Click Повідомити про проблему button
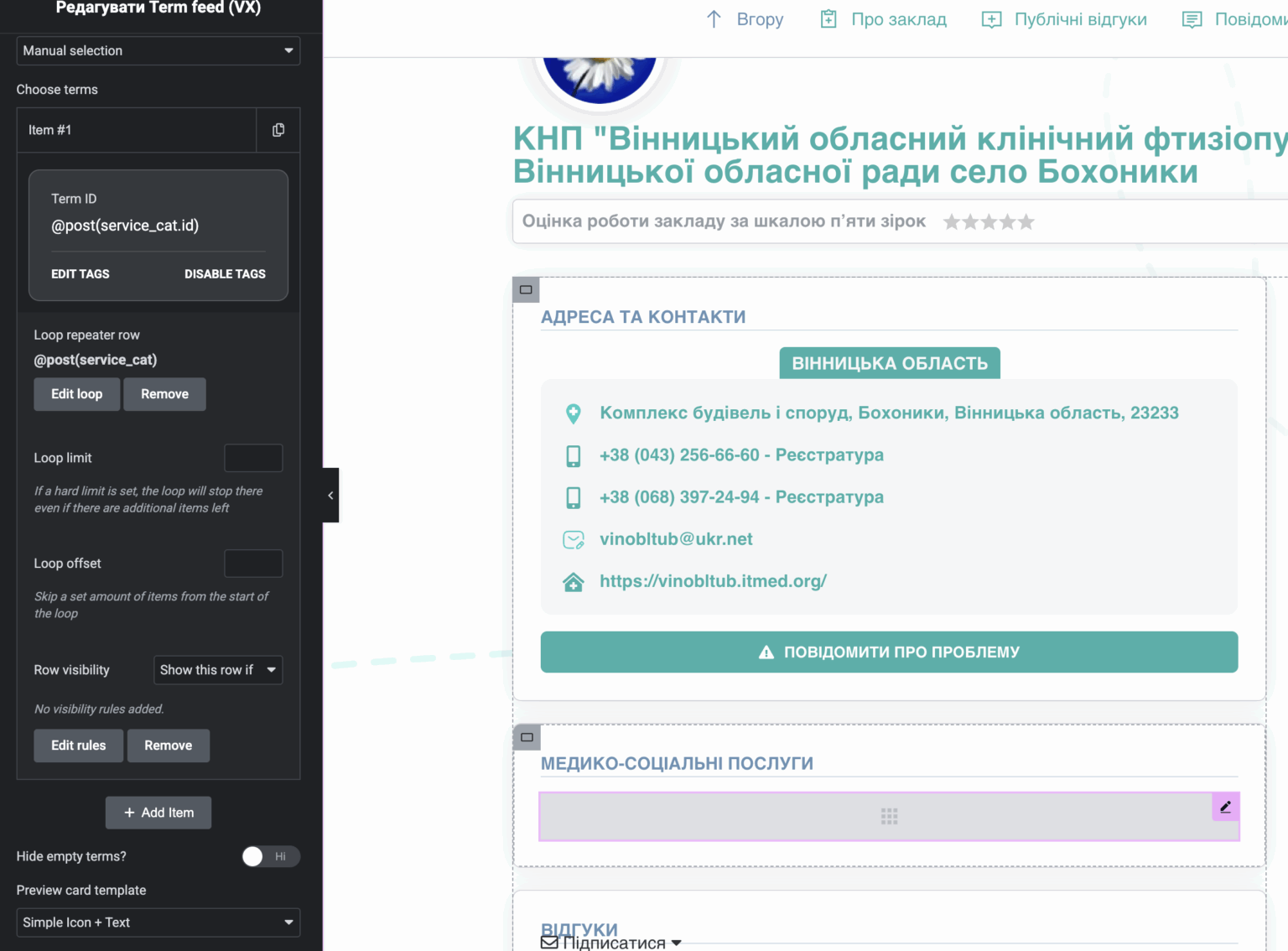This screenshot has width=1288, height=951. tap(889, 652)
